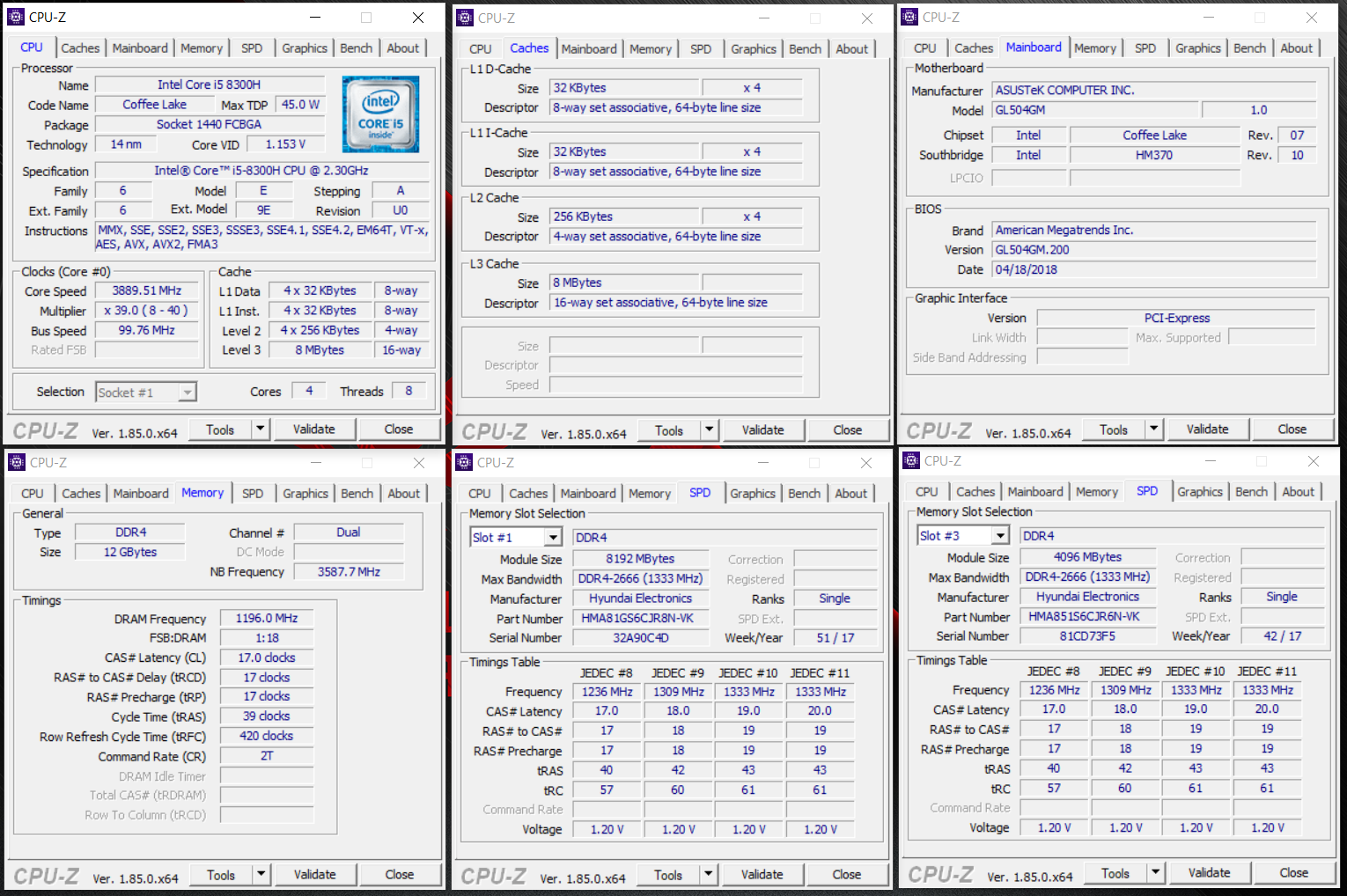Click the Max TDP 45.0 W value

(x=300, y=105)
